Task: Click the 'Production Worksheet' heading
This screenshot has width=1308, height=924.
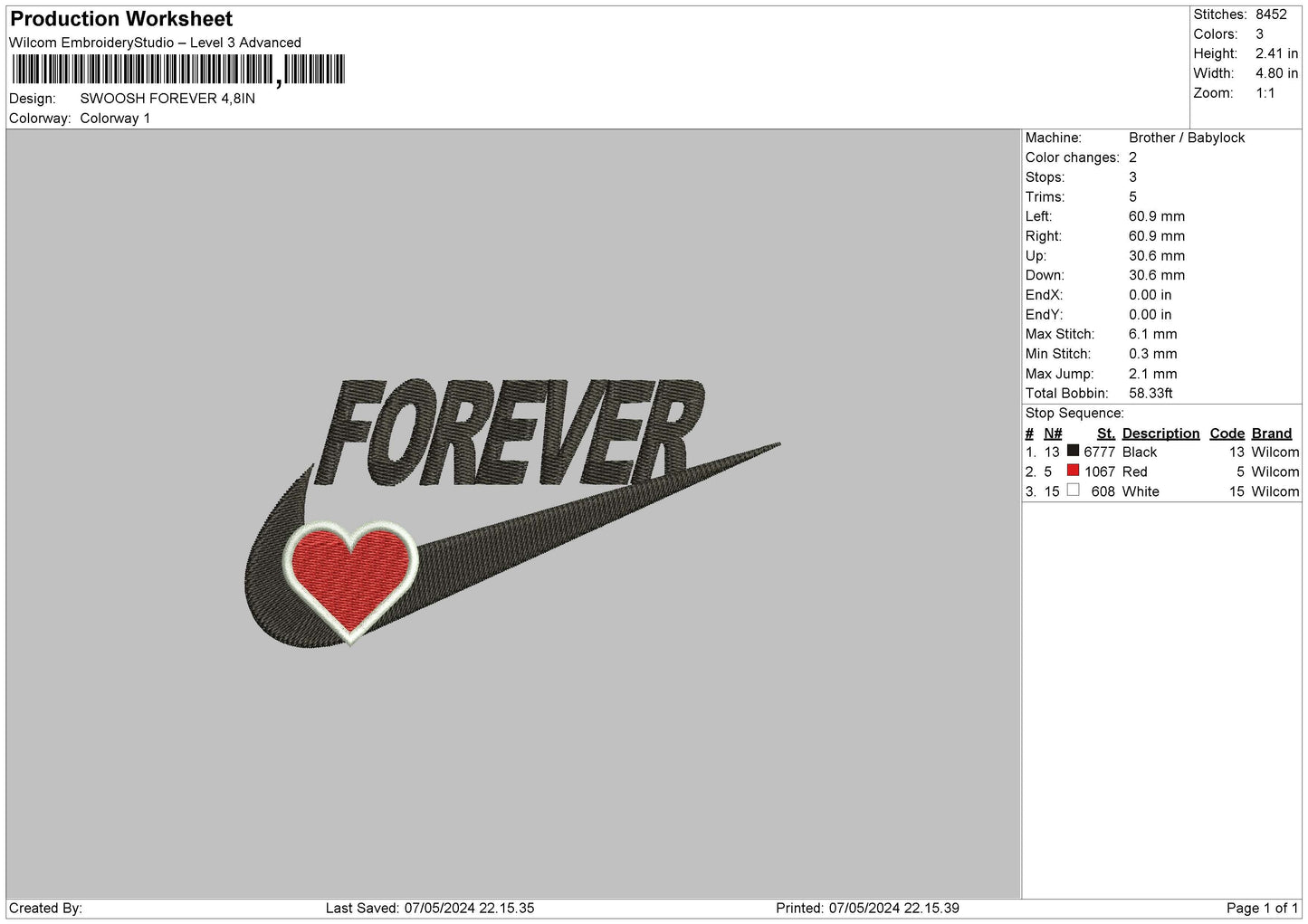Action: click(x=121, y=19)
